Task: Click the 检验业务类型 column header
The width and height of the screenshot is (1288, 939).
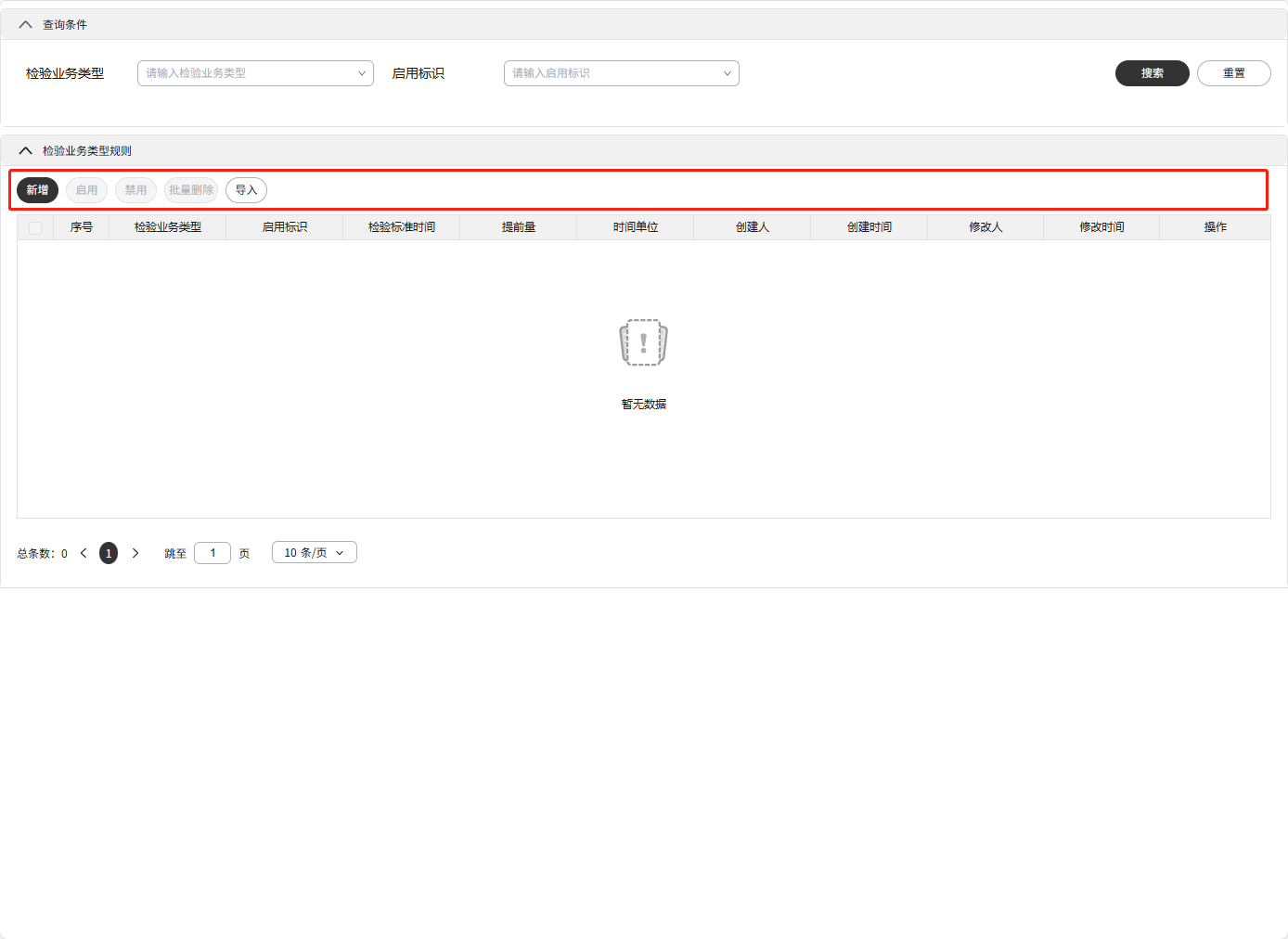Action: coord(168,227)
